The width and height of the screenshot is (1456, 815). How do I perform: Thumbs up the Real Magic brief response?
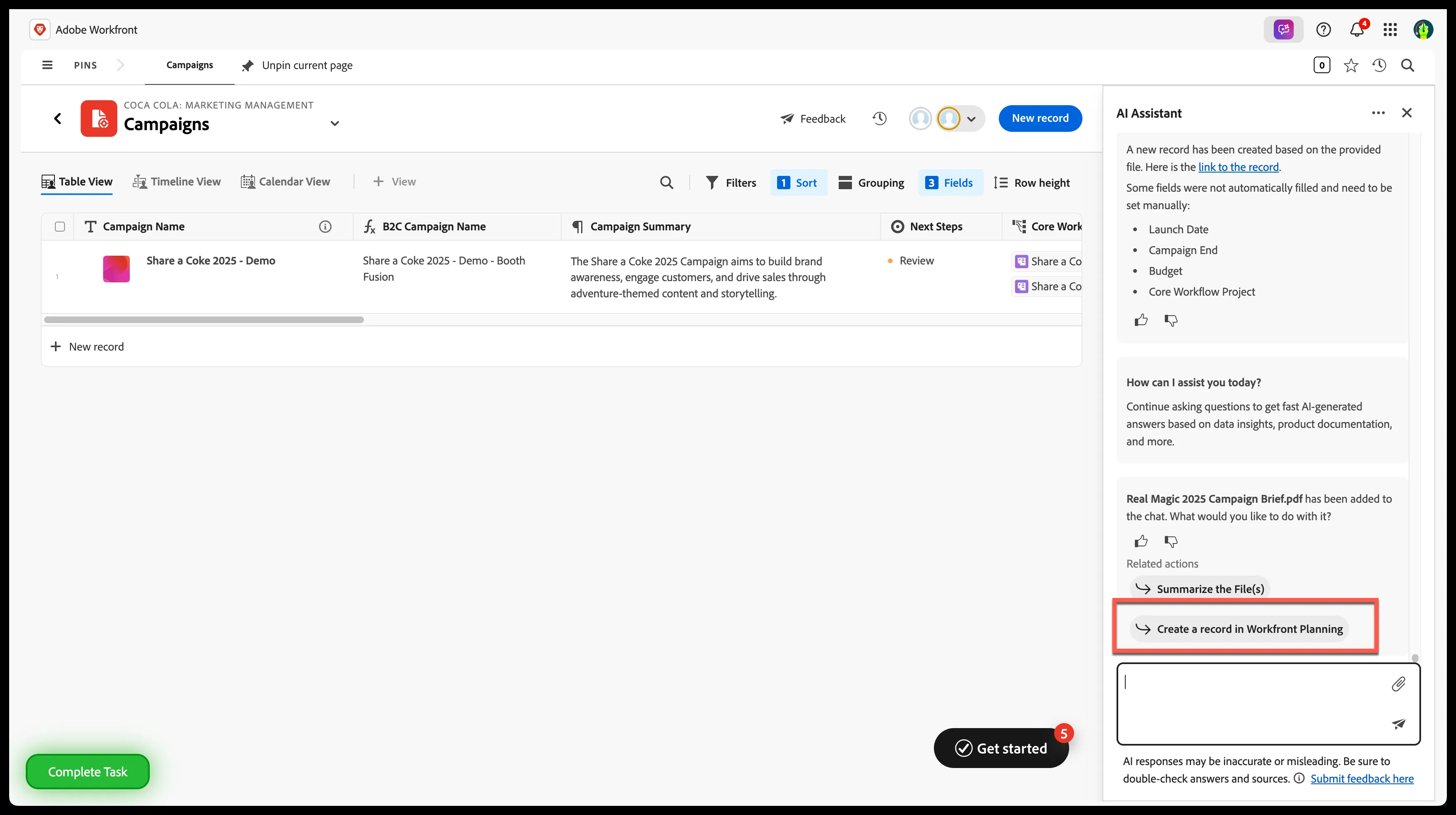point(1141,541)
